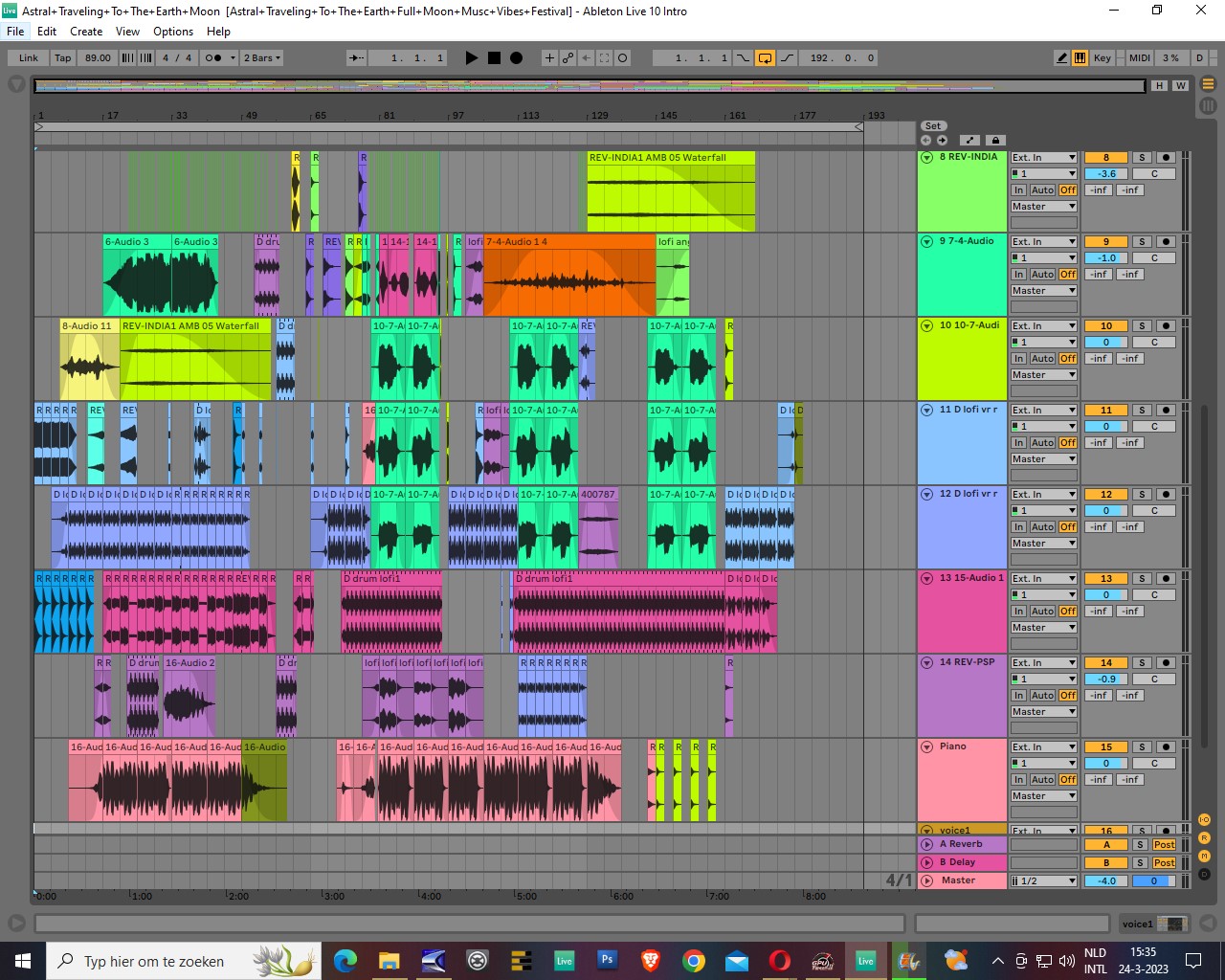
Task: Open Master output dropdown on 9 7-4-Audio
Action: [1044, 291]
